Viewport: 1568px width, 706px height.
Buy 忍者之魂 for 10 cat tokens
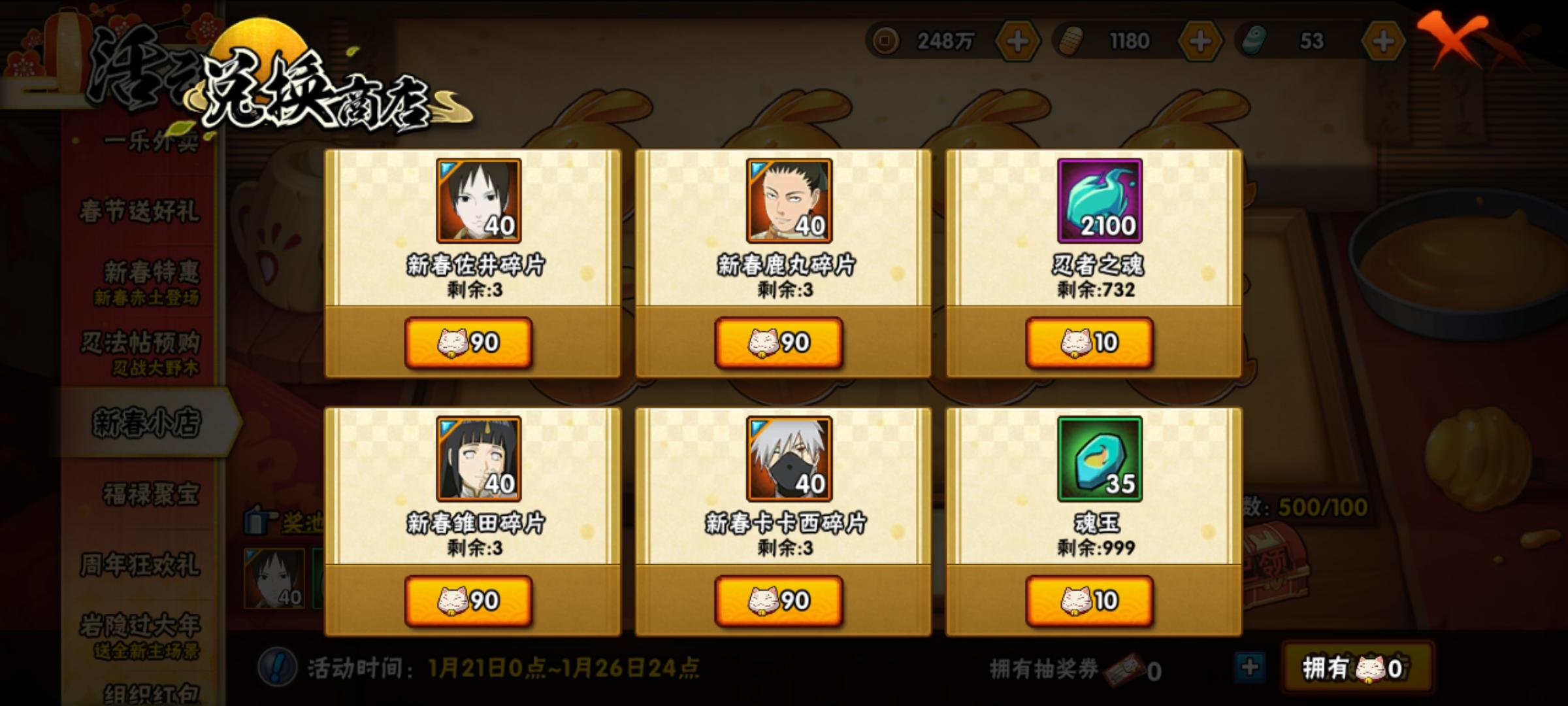coord(1090,343)
